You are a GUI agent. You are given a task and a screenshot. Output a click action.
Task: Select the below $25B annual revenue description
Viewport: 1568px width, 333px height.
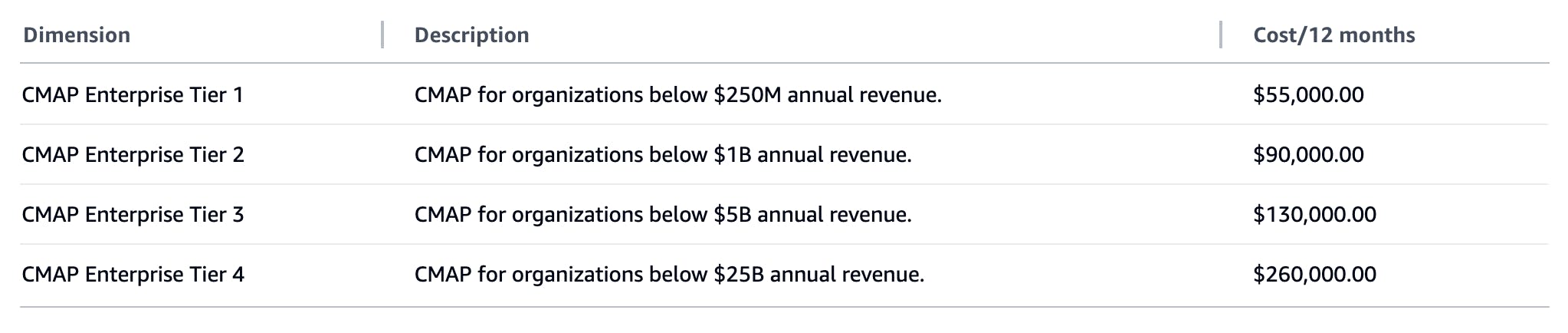(x=669, y=275)
